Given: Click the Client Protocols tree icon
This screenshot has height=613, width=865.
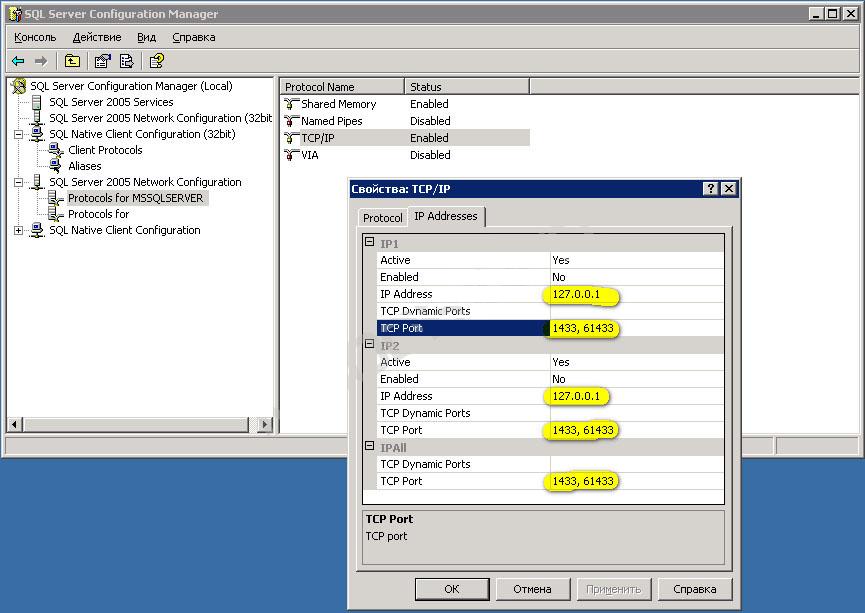Looking at the screenshot, I should pyautogui.click(x=56, y=150).
